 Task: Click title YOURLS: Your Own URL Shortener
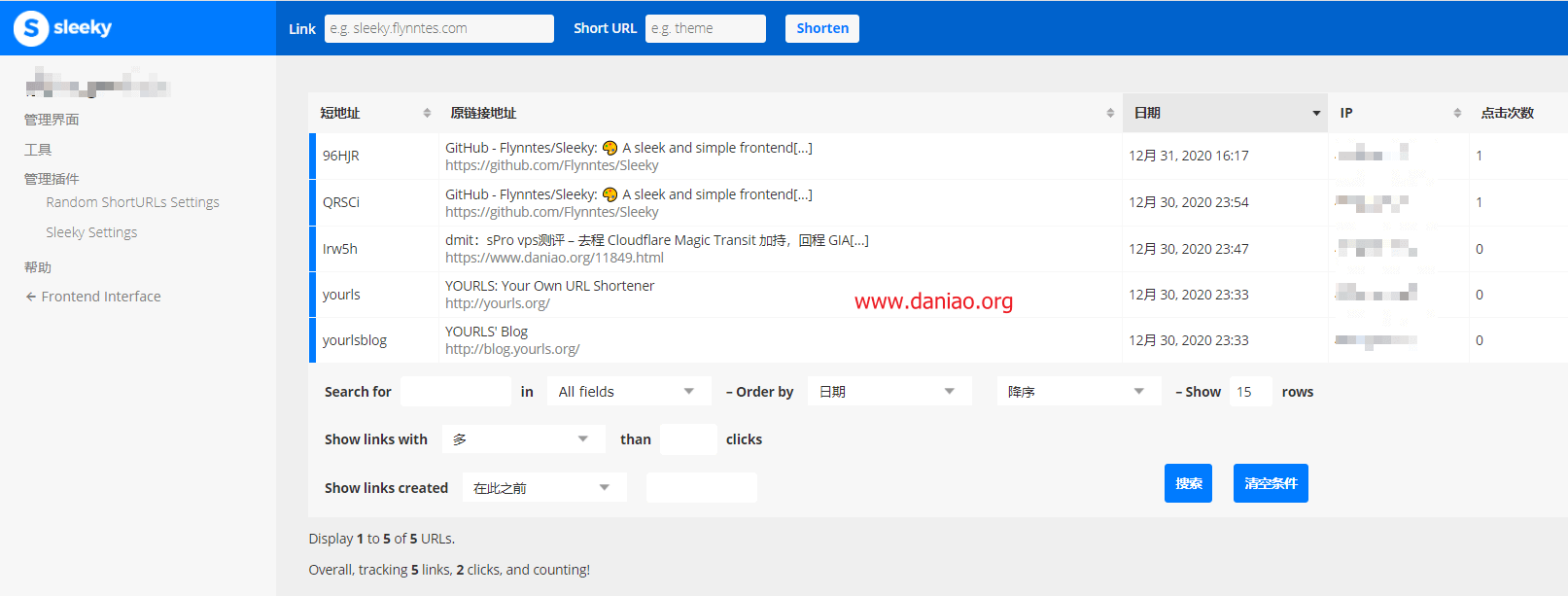[x=549, y=286]
